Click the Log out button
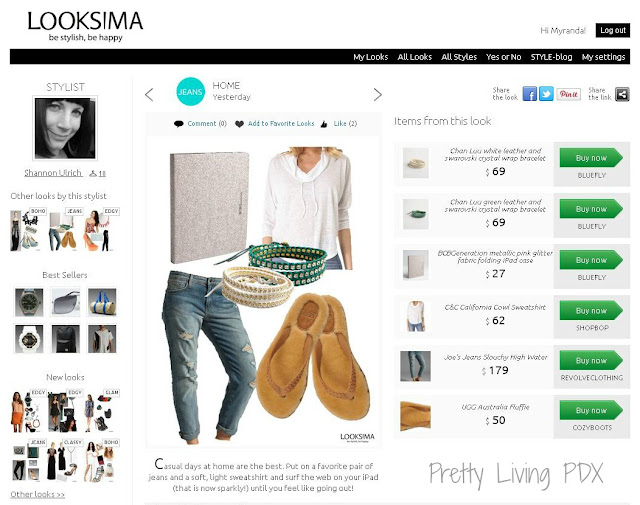 [613, 30]
